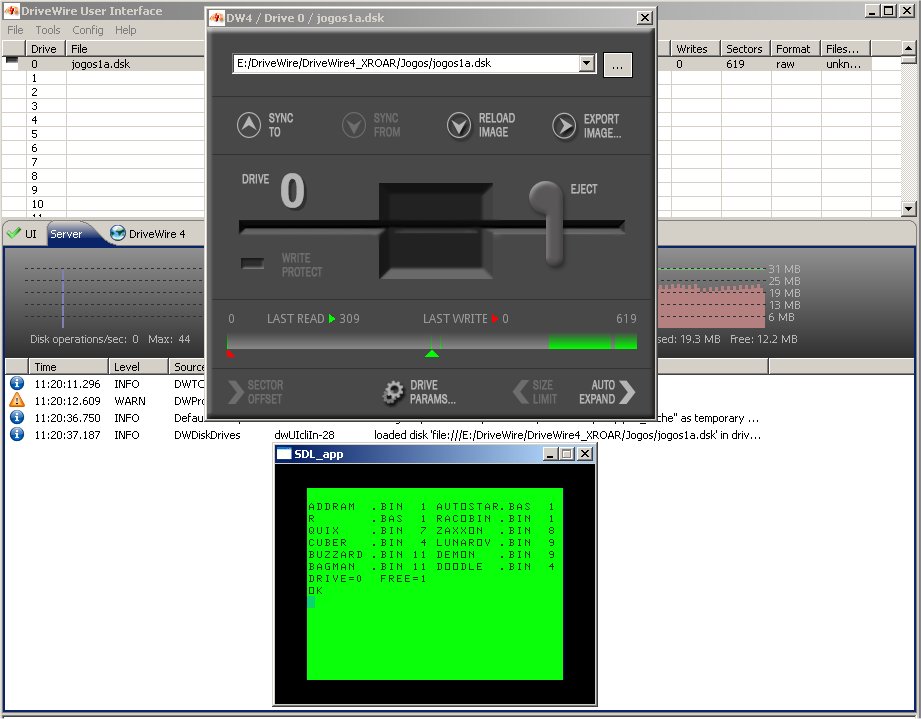Open the Help menu
921x719 pixels.
[125, 30]
